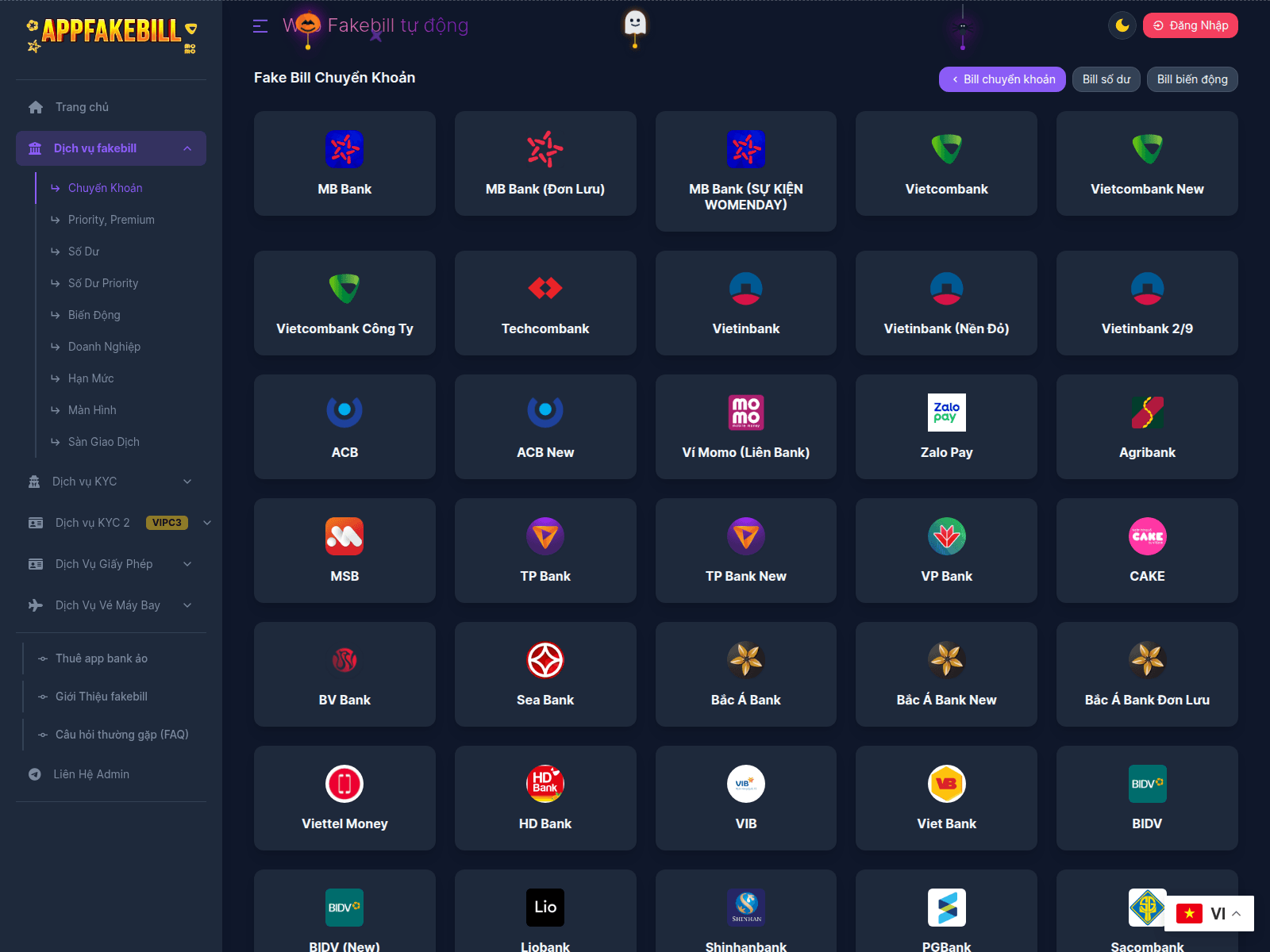Open the Viettel Money logo

click(x=344, y=784)
